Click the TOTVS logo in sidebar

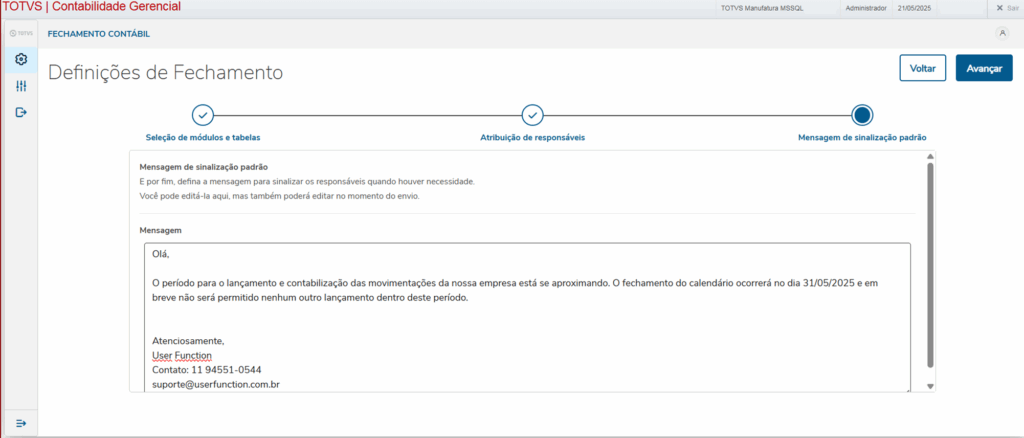click(21, 33)
